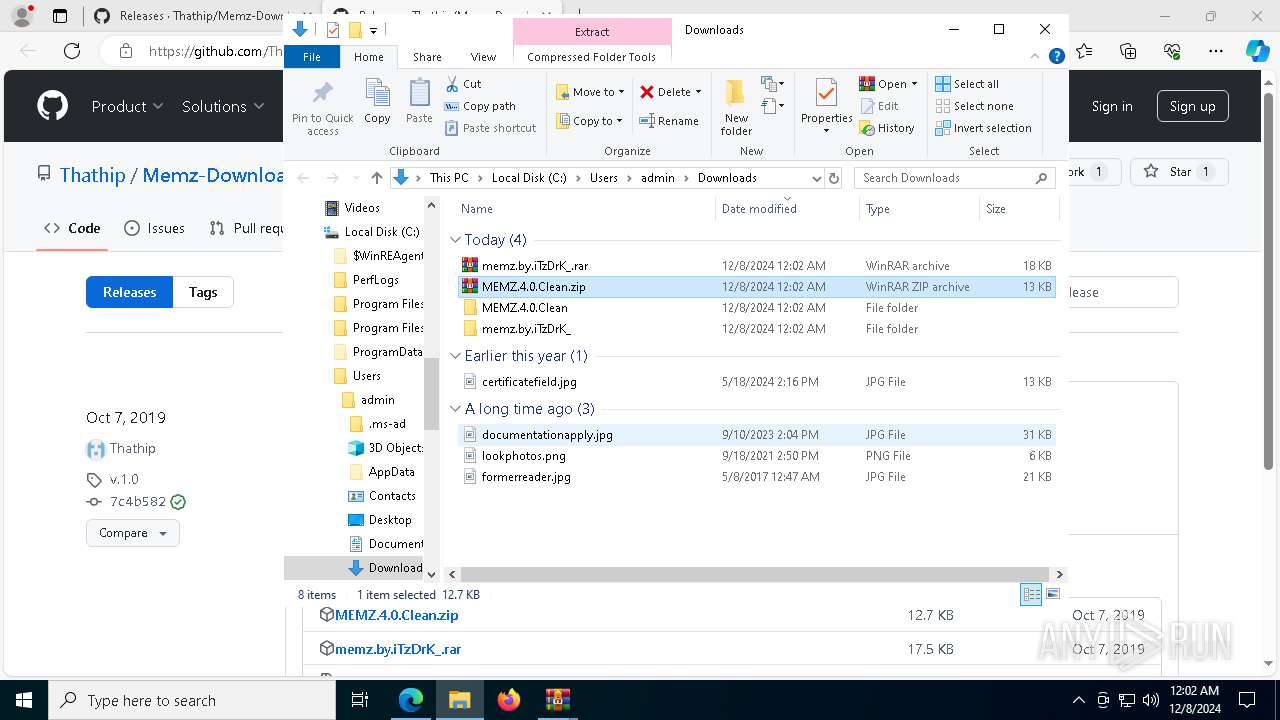Click Pin to Quick access icon

322,94
